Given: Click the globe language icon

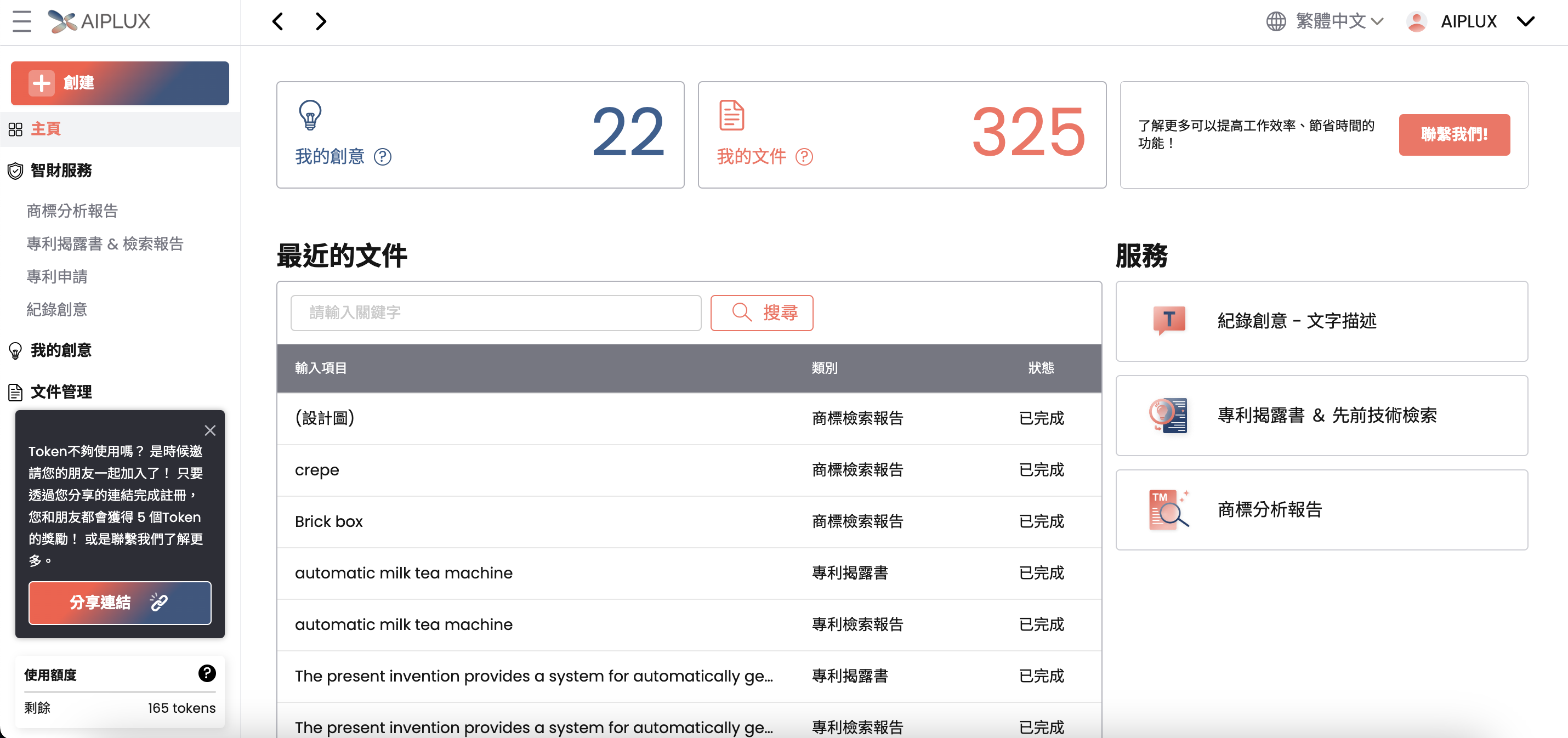Looking at the screenshot, I should click(1276, 21).
